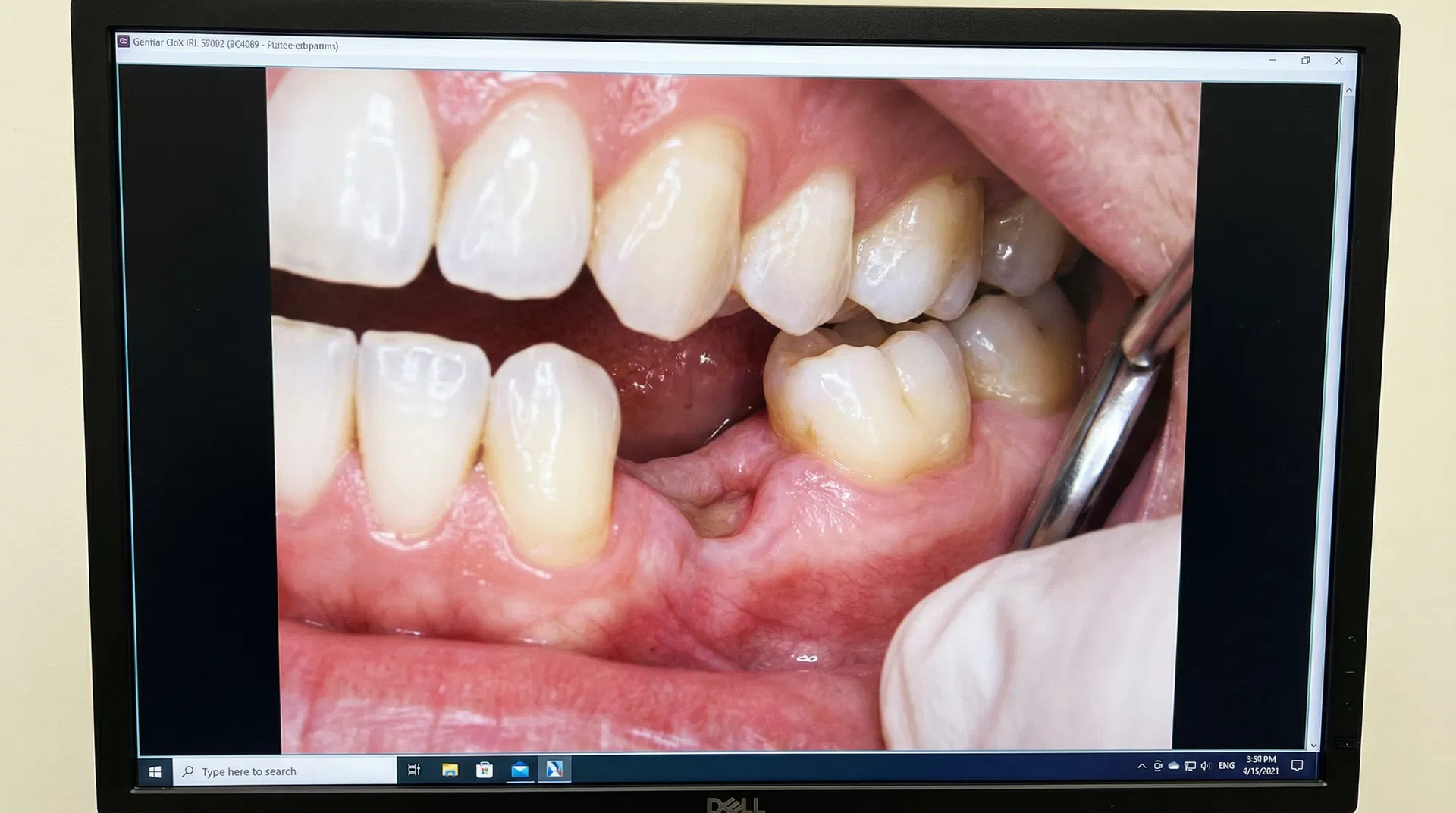1456x813 pixels.
Task: Open the Action Center notification panel
Action: pos(1298,765)
